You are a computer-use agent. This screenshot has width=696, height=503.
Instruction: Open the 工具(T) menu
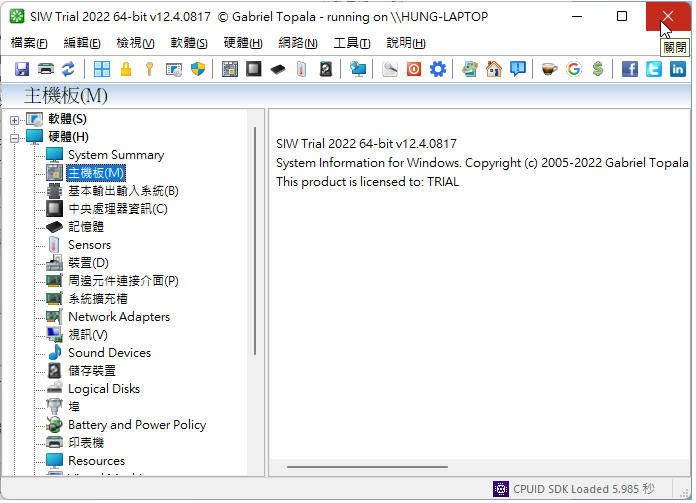click(x=352, y=43)
